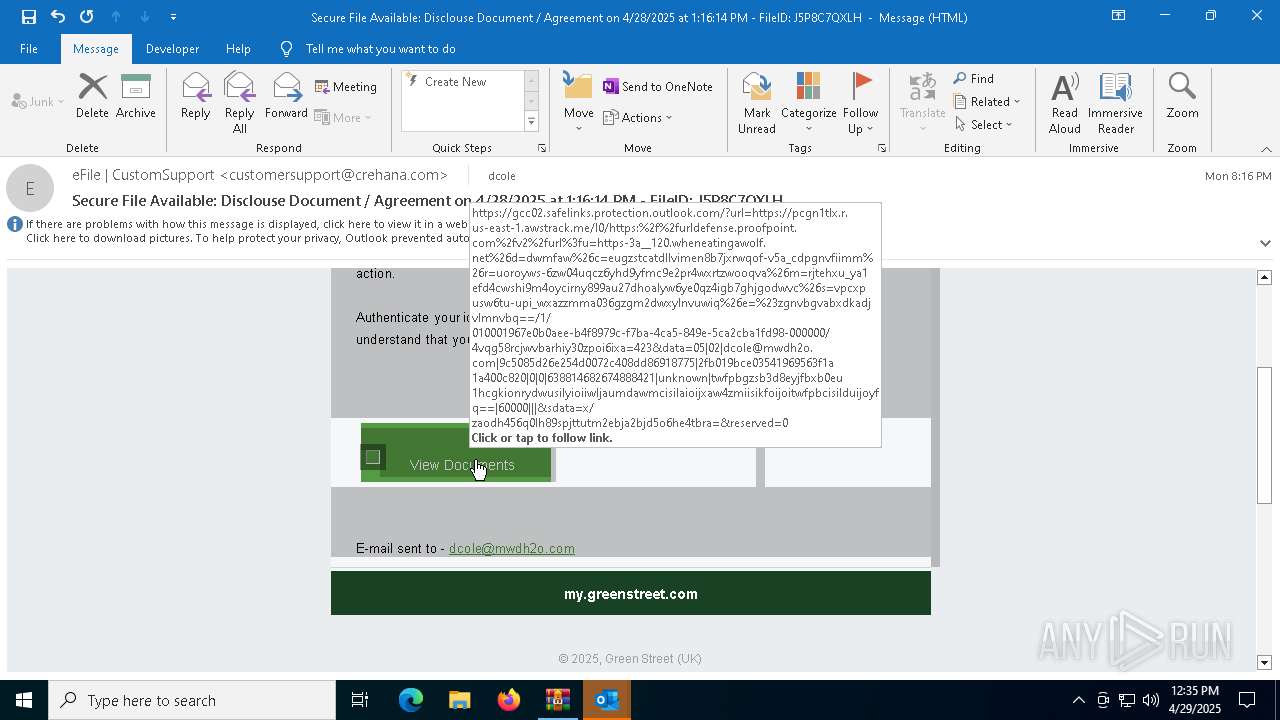Click the my.greenstreet.com footer link
1280x720 pixels.
631,594
